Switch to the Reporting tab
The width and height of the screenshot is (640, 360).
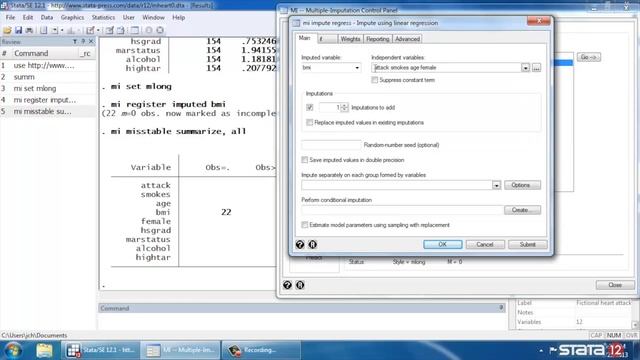coord(378,39)
